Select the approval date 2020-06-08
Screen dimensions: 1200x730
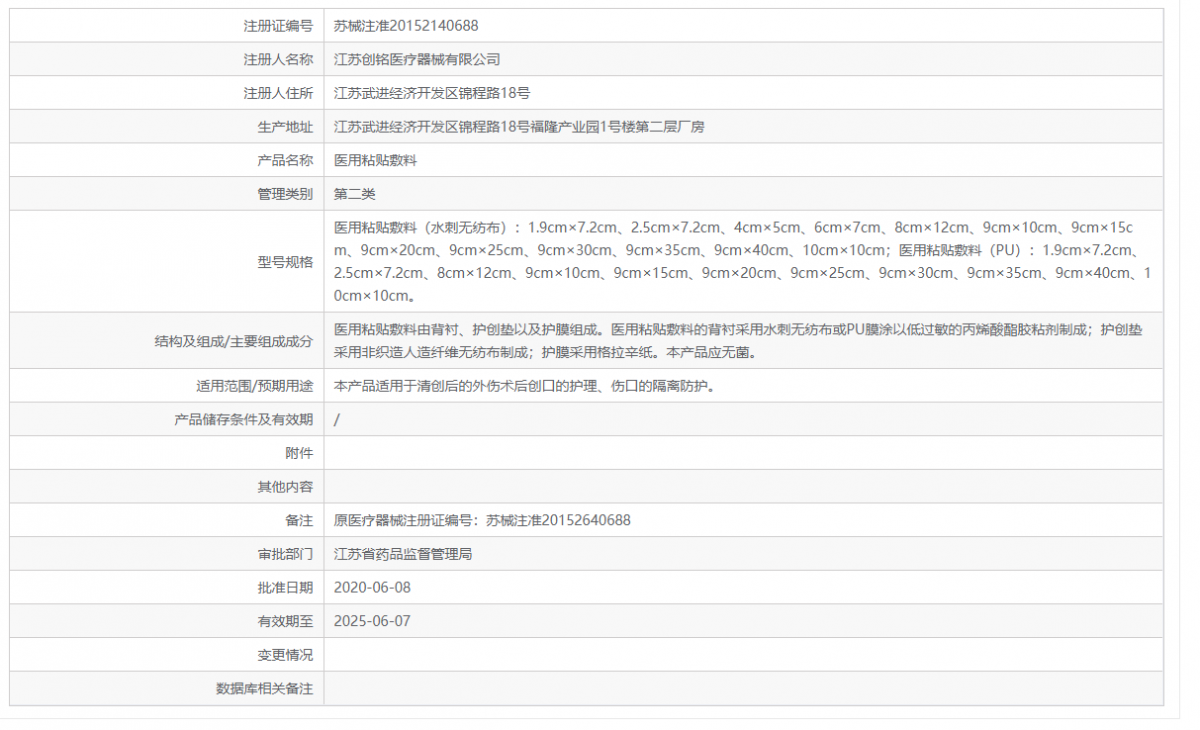[x=372, y=587]
